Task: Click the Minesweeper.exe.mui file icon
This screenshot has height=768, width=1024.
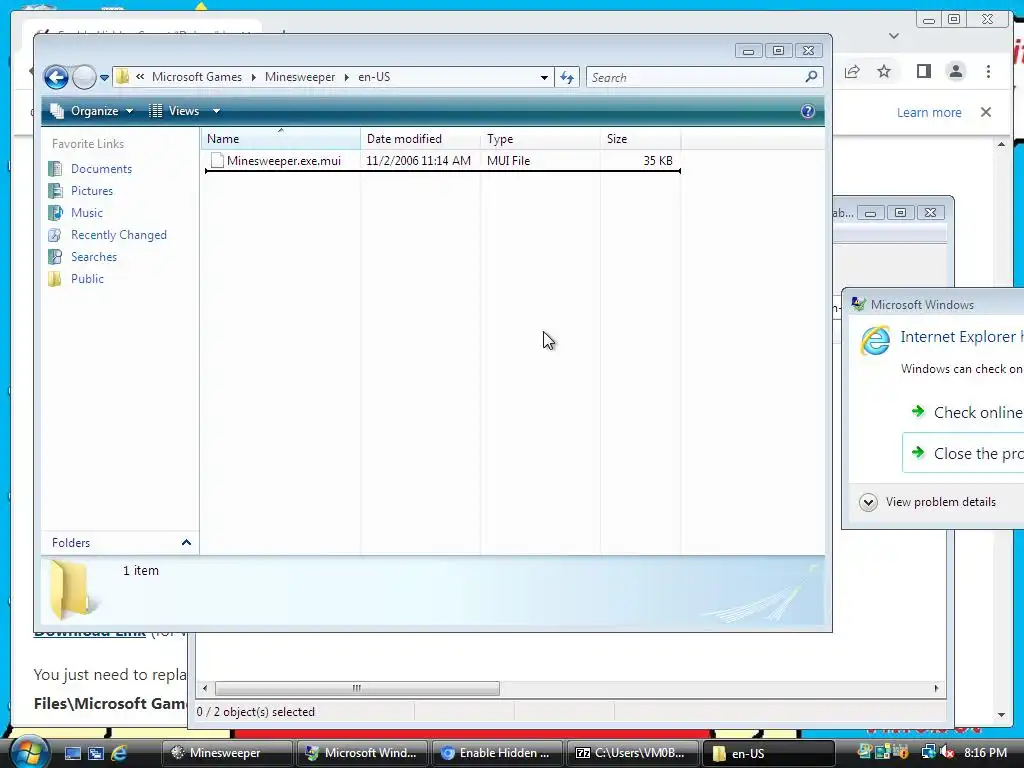Action: pyautogui.click(x=217, y=161)
